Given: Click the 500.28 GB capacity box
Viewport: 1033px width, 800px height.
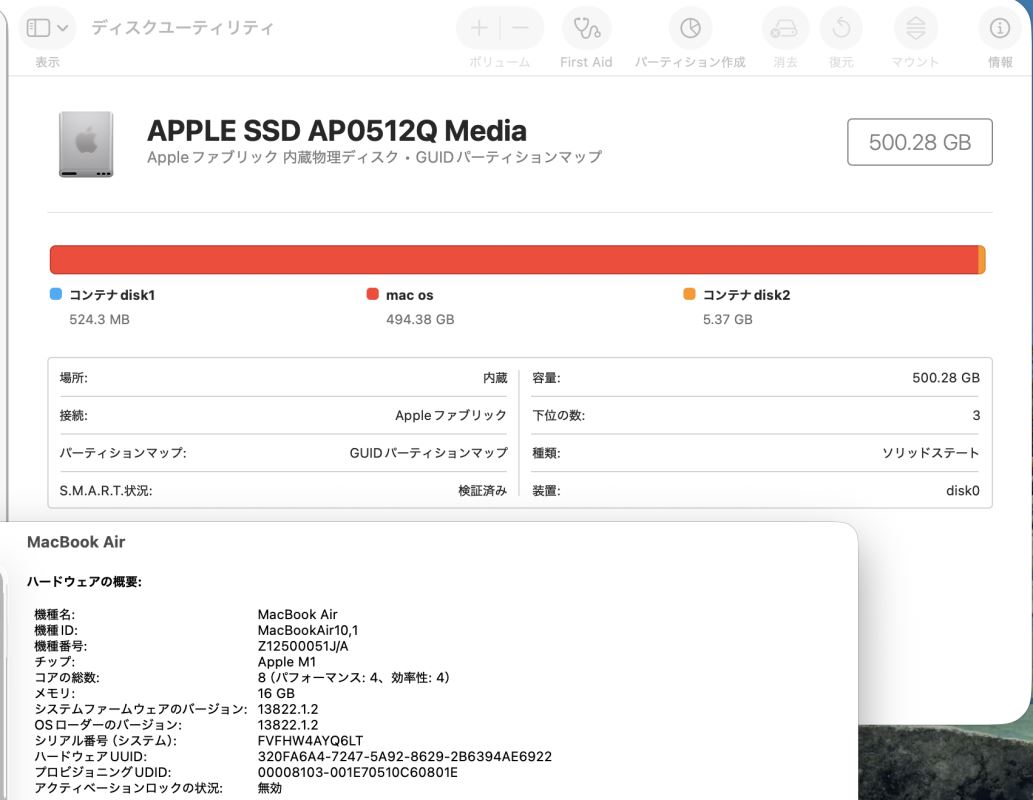Looking at the screenshot, I should coord(919,142).
